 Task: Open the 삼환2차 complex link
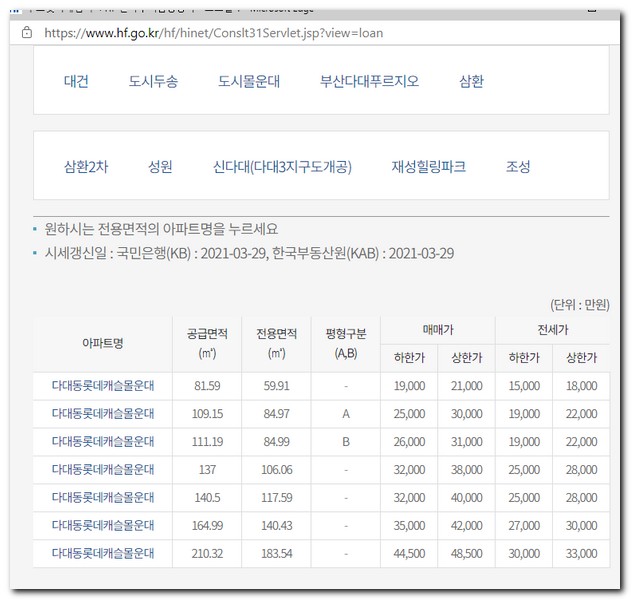point(85,167)
